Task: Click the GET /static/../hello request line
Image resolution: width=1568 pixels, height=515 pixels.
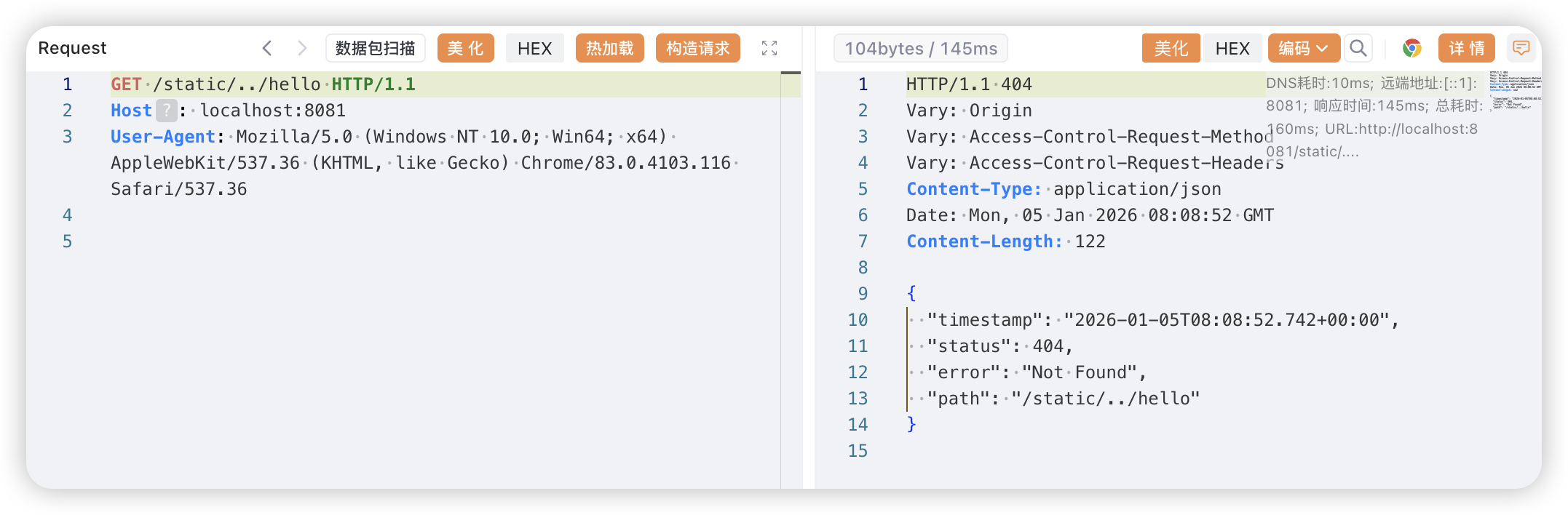Action: click(x=264, y=84)
